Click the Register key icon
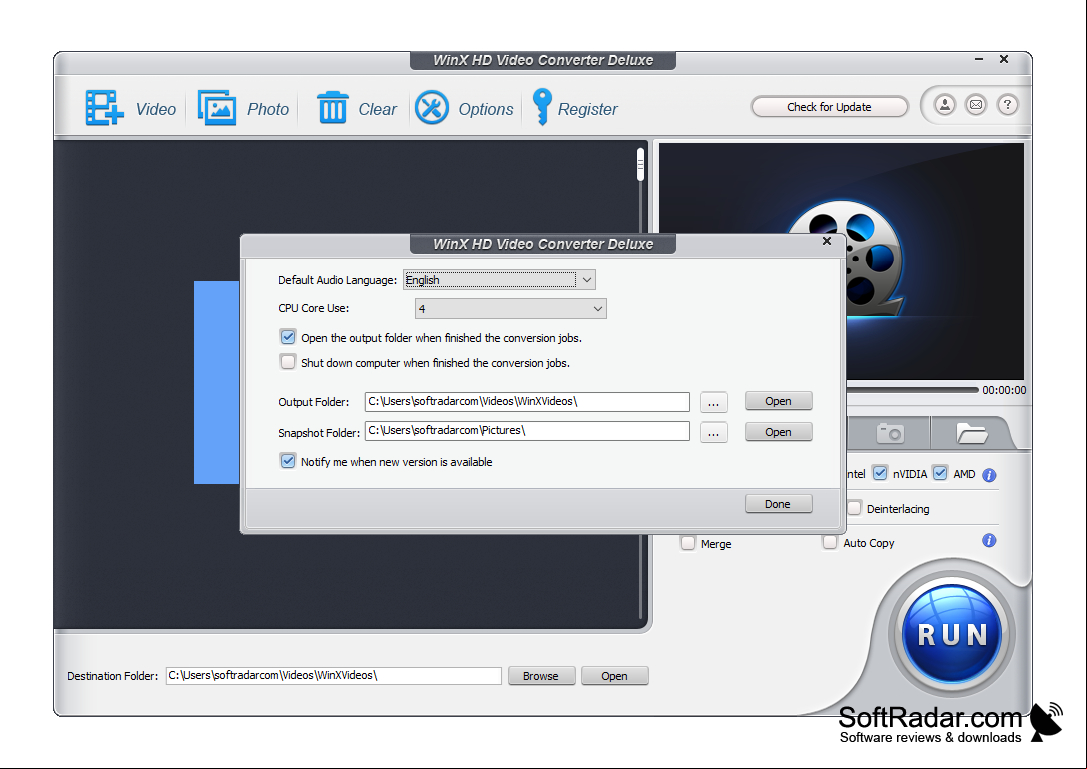The width and height of the screenshot is (1087, 769). tap(542, 107)
